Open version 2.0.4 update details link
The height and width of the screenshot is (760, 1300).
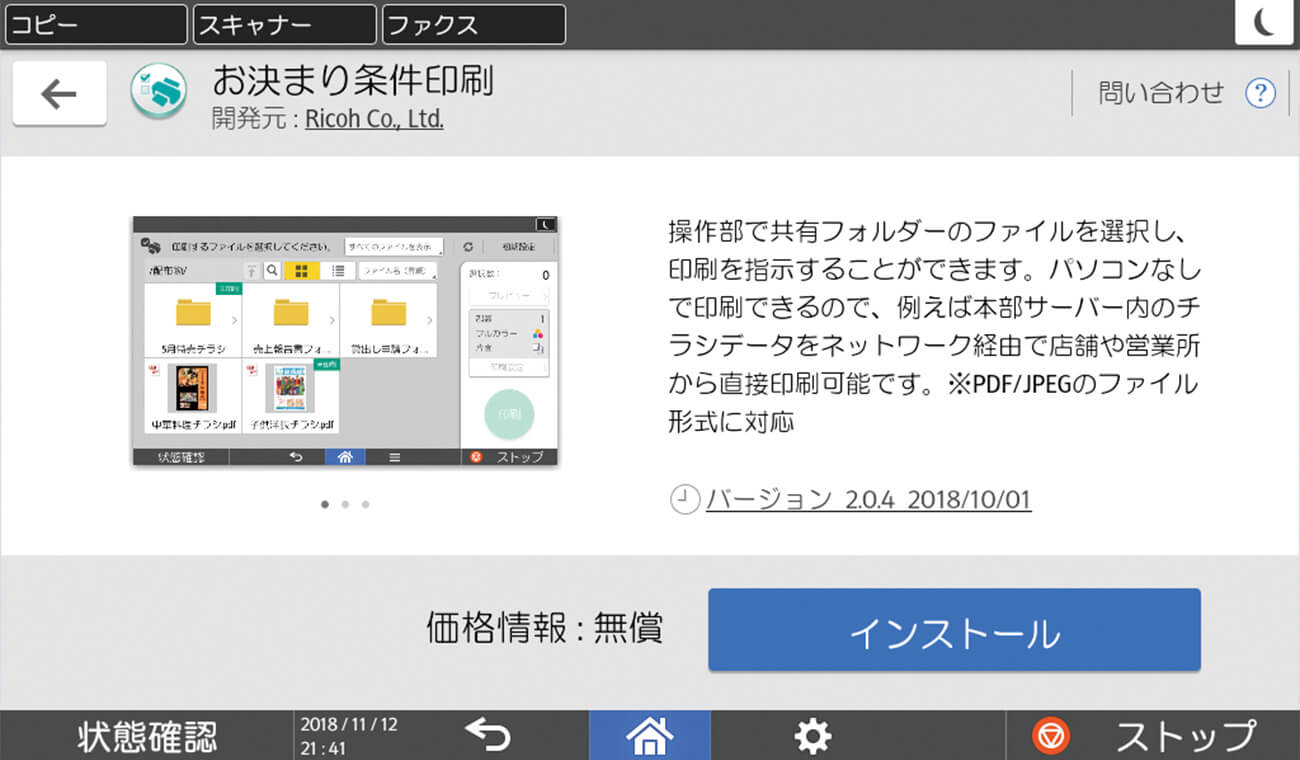[870, 498]
